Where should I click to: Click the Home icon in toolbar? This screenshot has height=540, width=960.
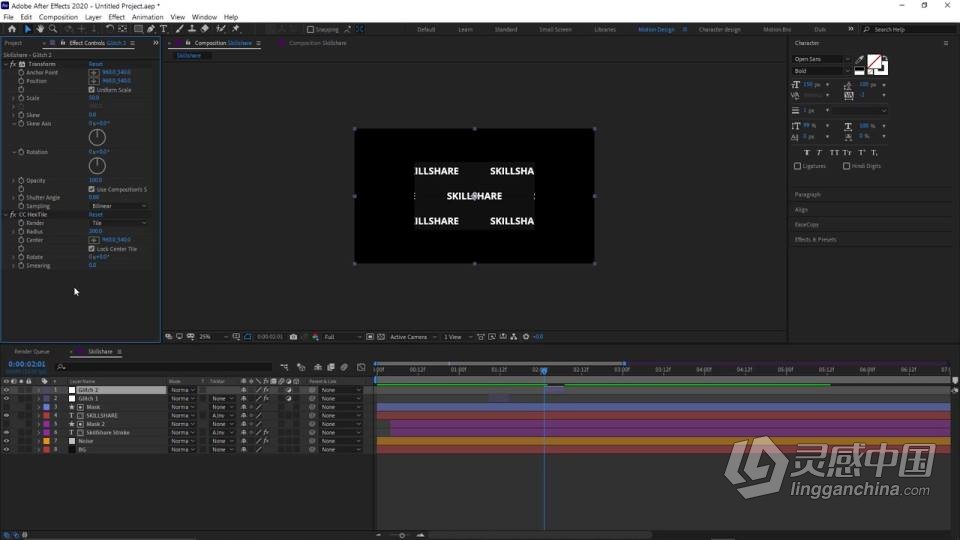point(12,29)
